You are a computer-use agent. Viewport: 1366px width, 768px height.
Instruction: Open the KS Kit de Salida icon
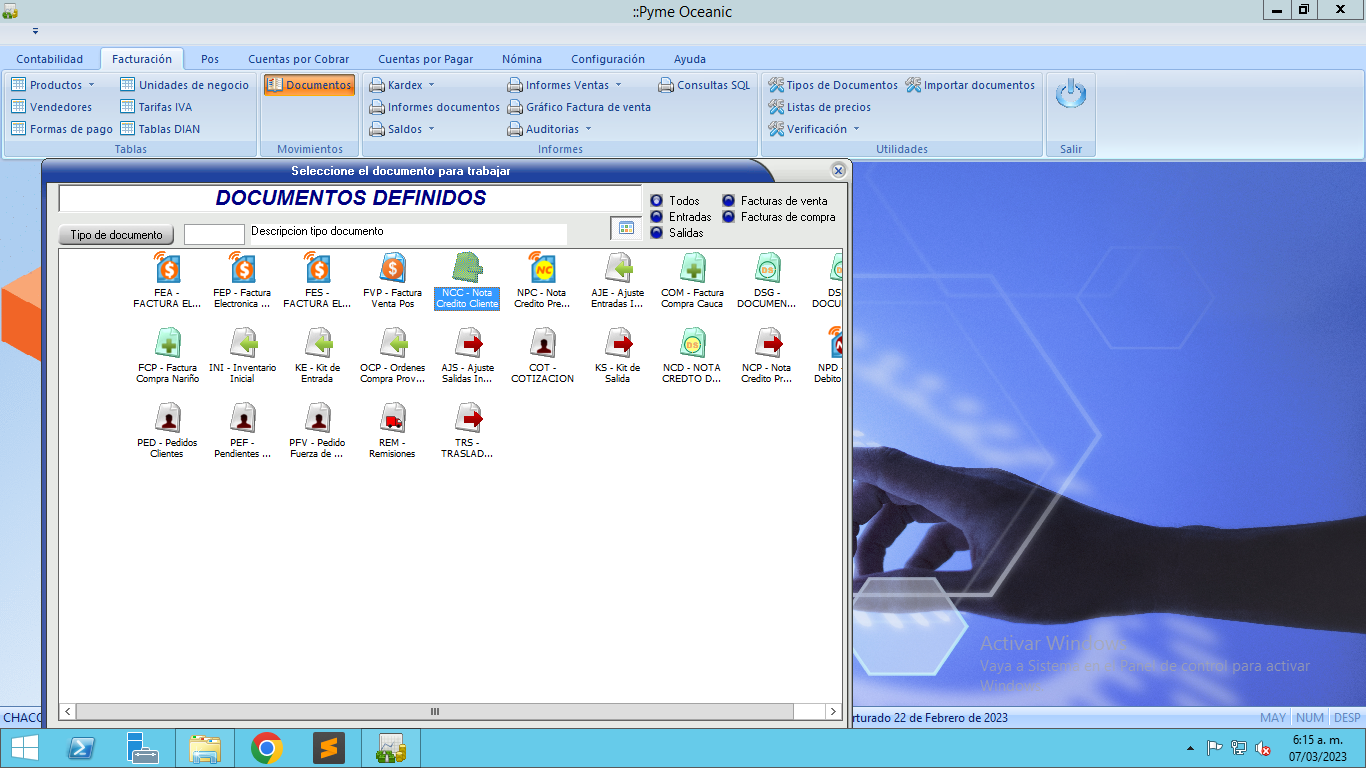click(617, 344)
